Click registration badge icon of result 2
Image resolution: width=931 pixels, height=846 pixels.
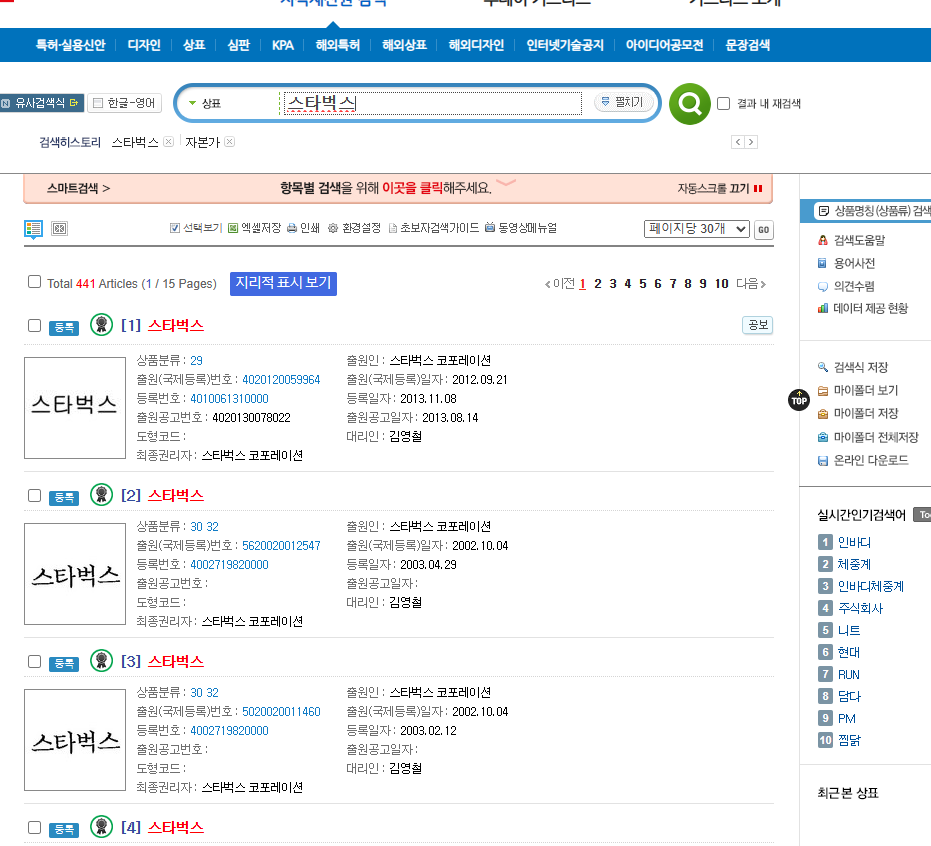tap(102, 495)
